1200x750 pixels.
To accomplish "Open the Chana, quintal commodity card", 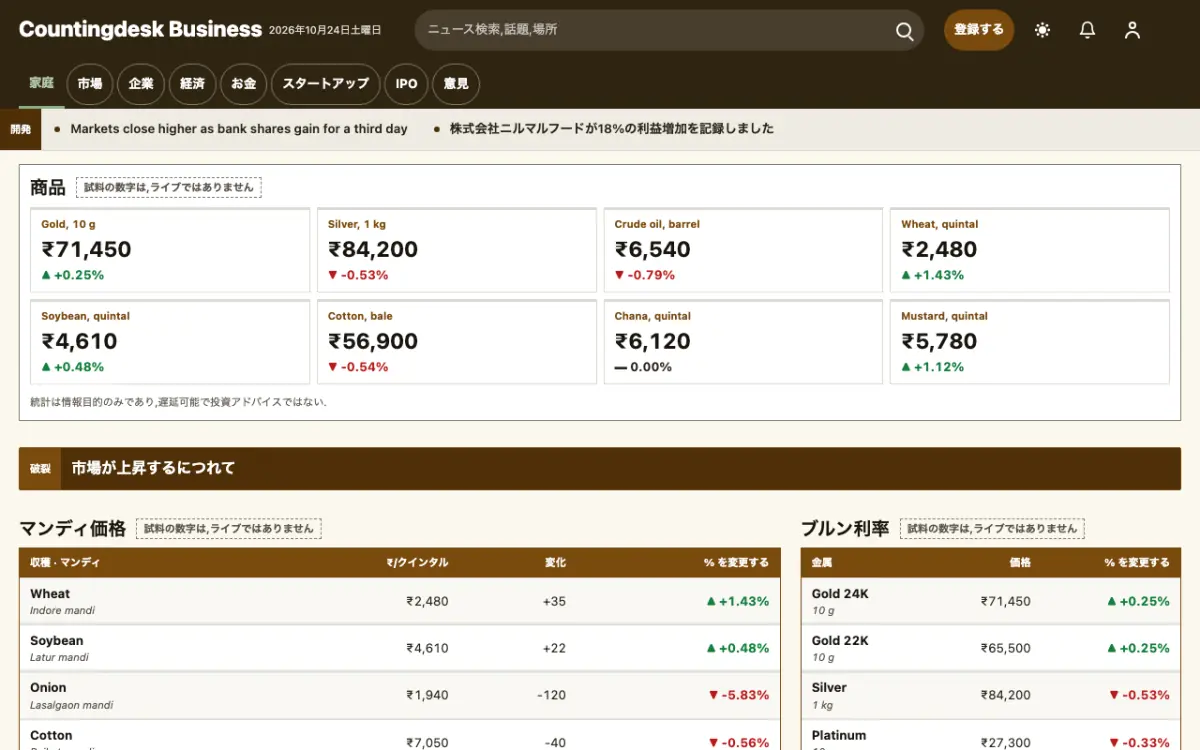I will click(743, 342).
